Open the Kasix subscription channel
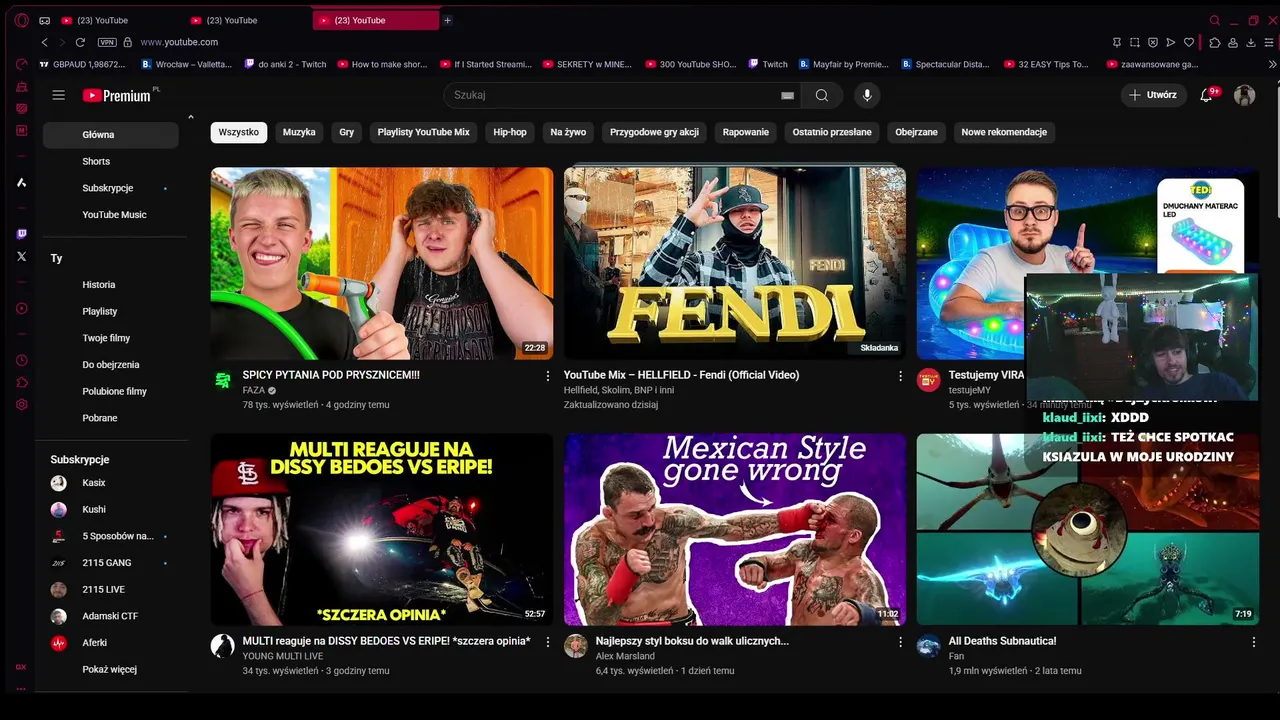This screenshot has height=720, width=1280. point(111,483)
